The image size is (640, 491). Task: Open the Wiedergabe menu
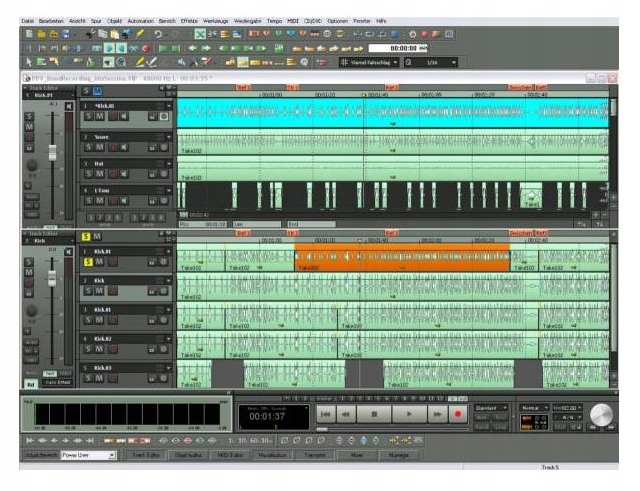247,21
